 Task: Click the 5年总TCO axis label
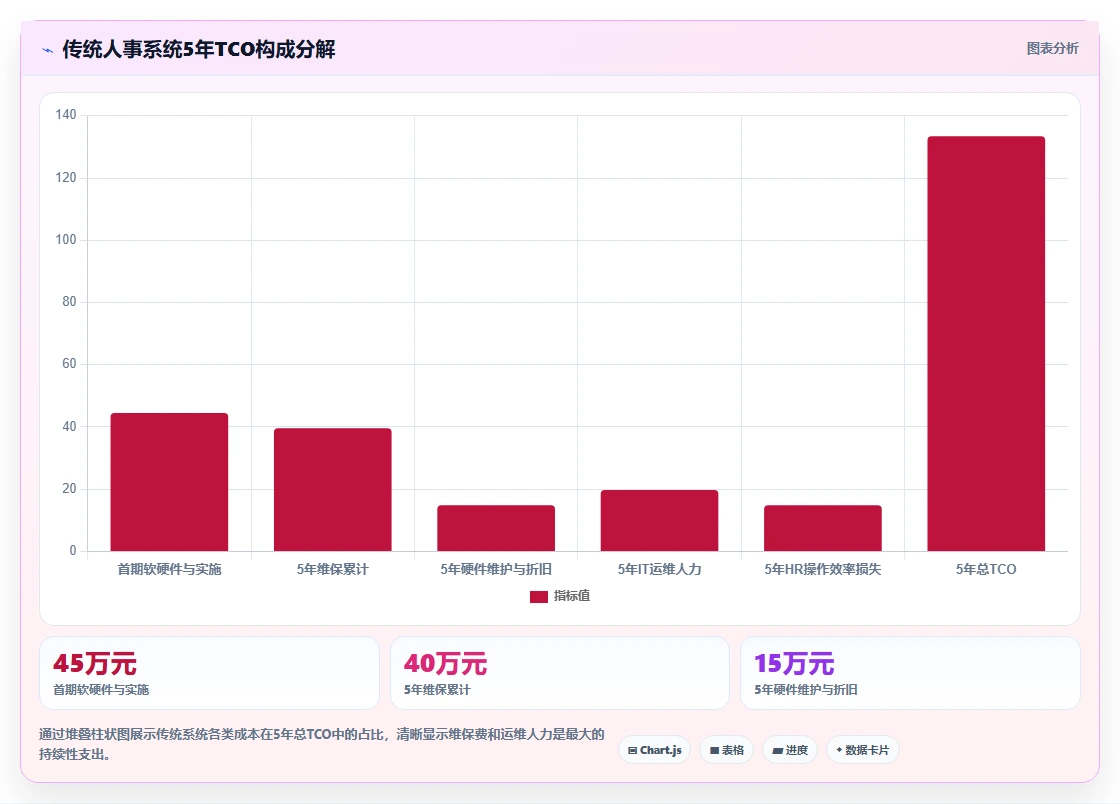coord(986,569)
